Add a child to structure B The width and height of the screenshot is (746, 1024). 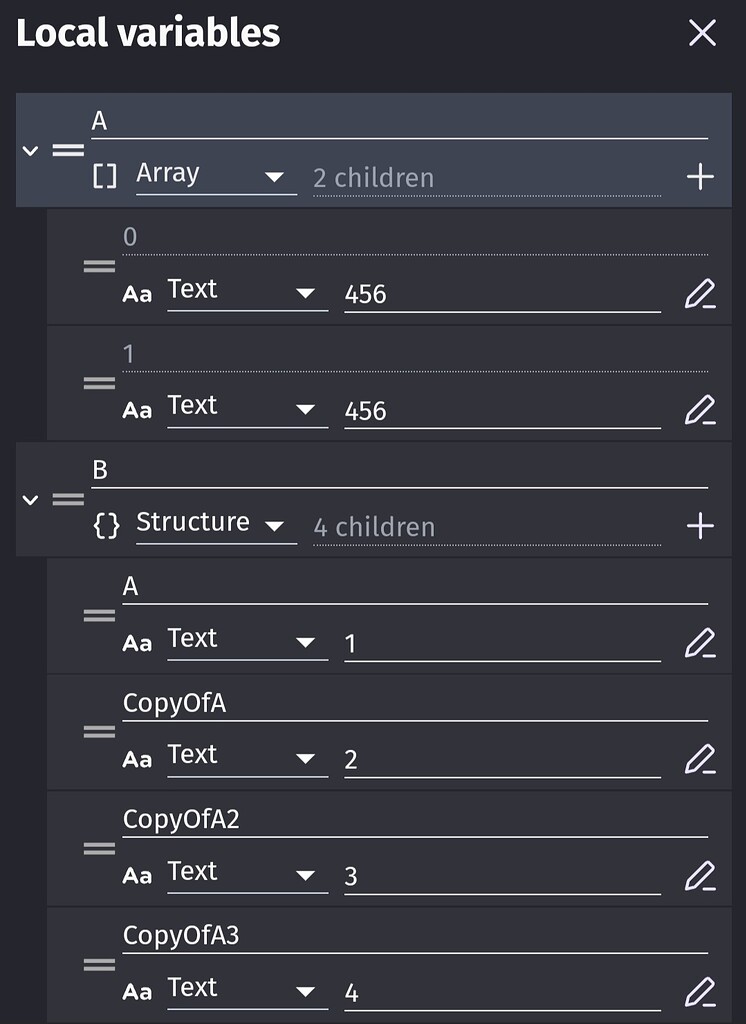pos(700,526)
